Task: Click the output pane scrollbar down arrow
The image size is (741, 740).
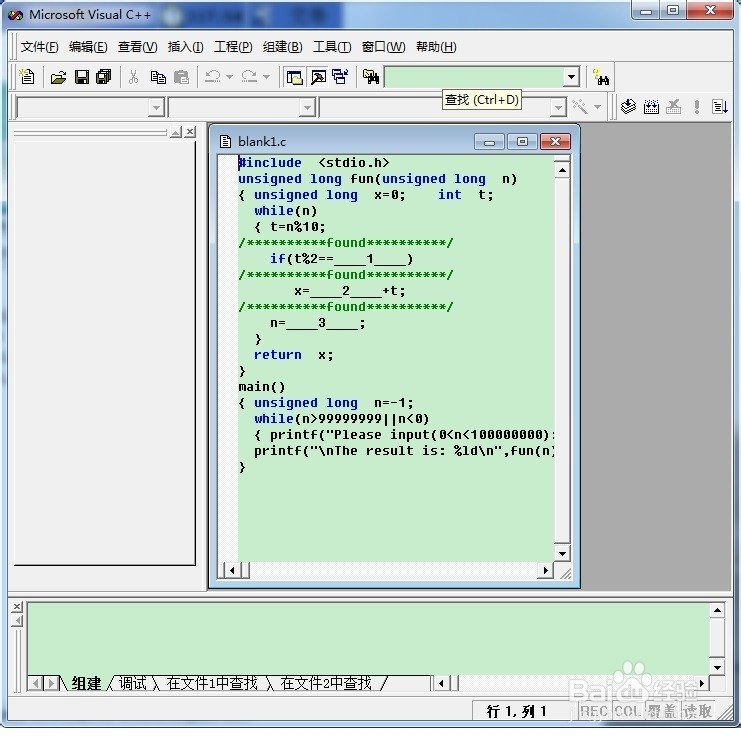Action: pyautogui.click(x=717, y=667)
